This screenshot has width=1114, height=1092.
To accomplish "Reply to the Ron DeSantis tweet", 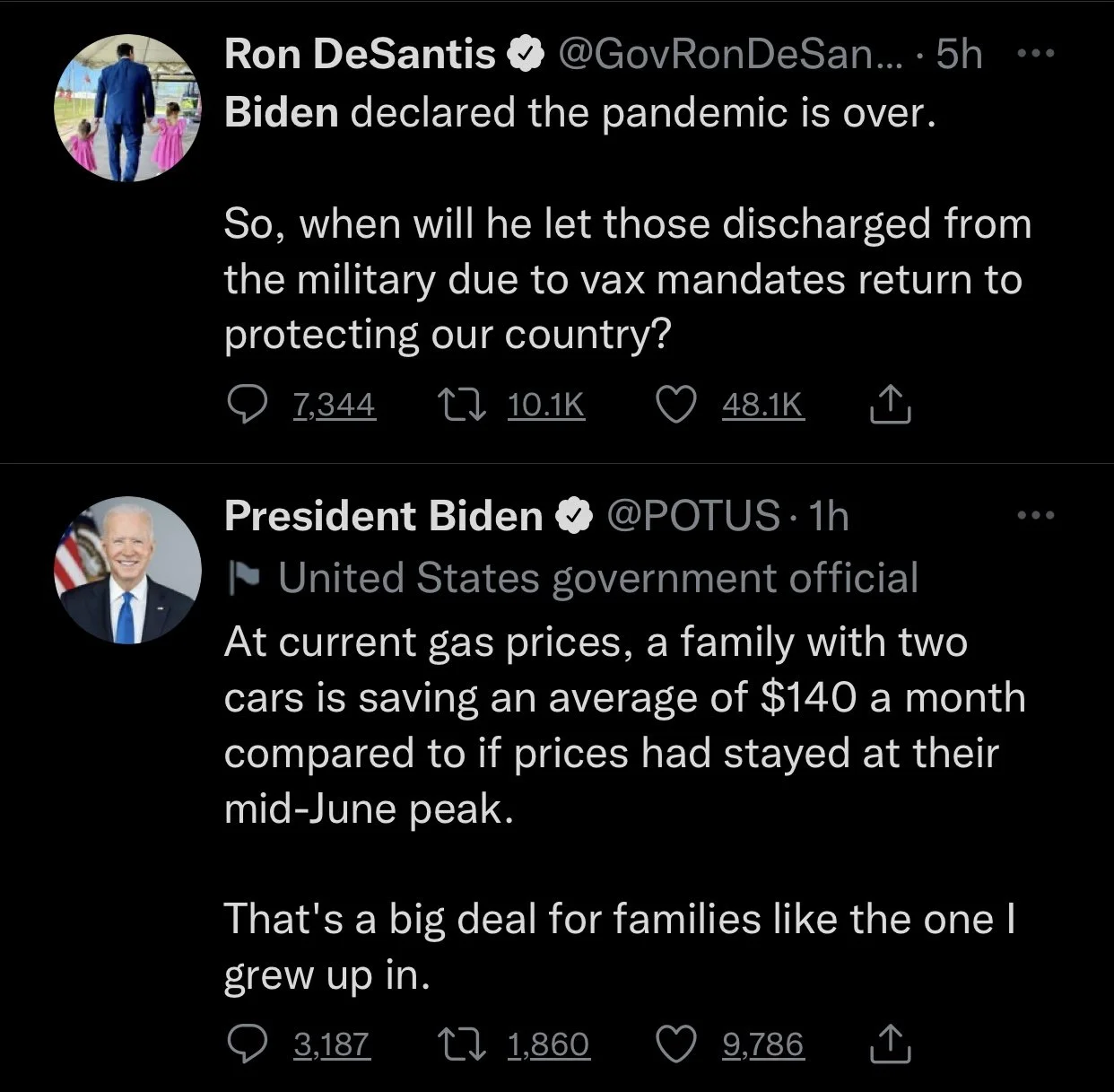I will tap(246, 406).
